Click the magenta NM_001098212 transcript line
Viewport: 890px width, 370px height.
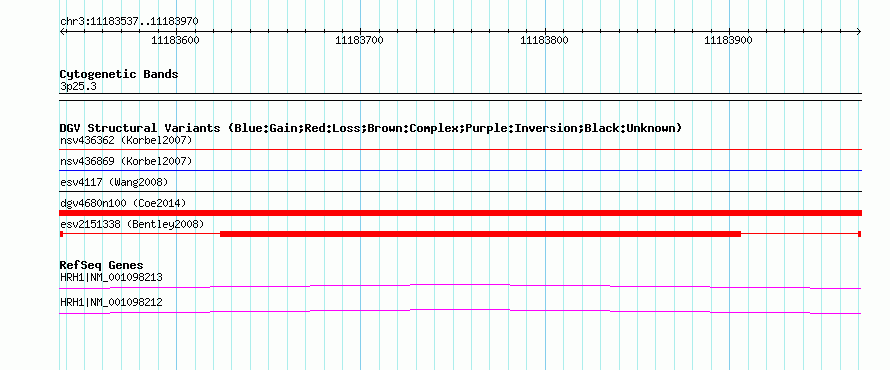pos(460,312)
